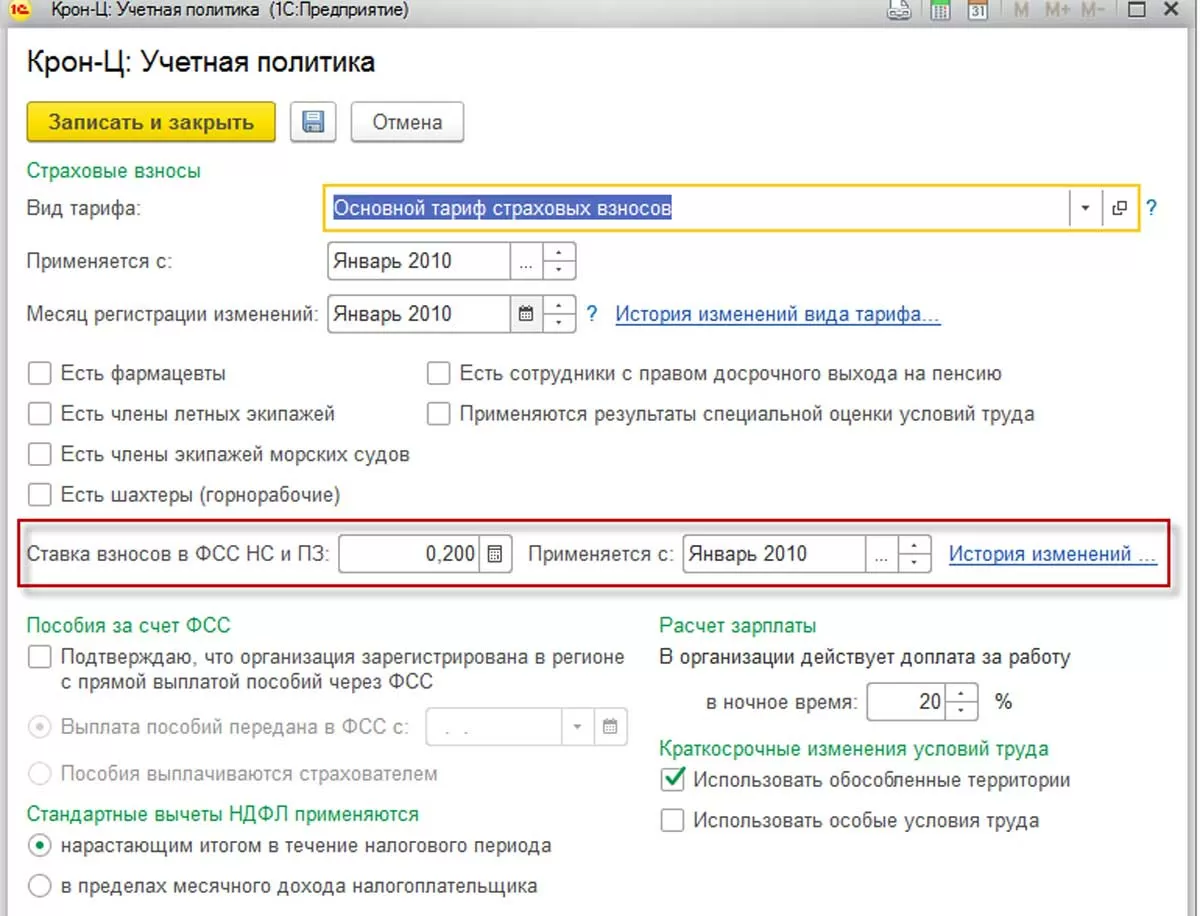Click the save diskette icon

pyautogui.click(x=313, y=122)
